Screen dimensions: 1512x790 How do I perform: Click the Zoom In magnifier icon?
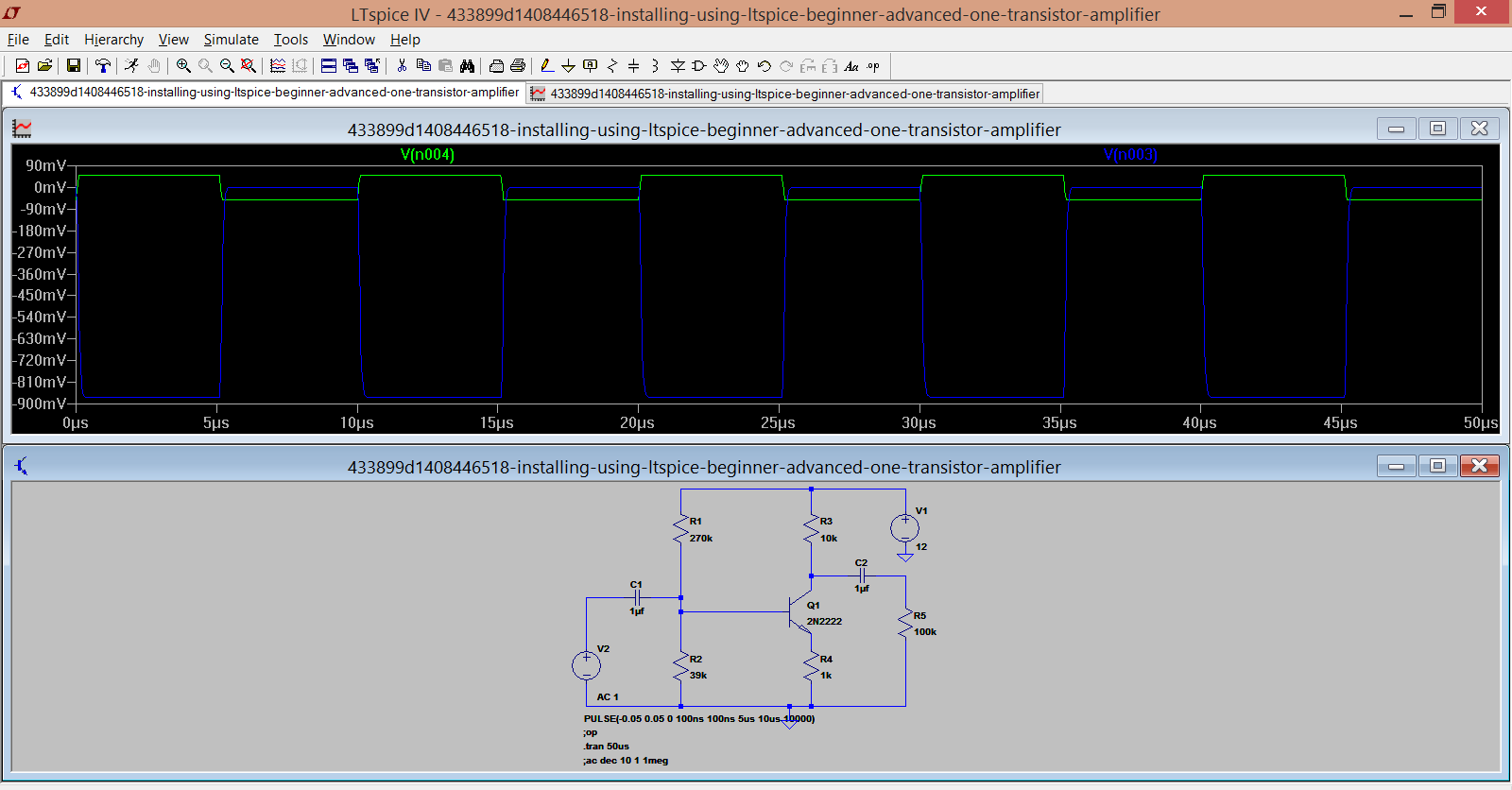pyautogui.click(x=183, y=65)
